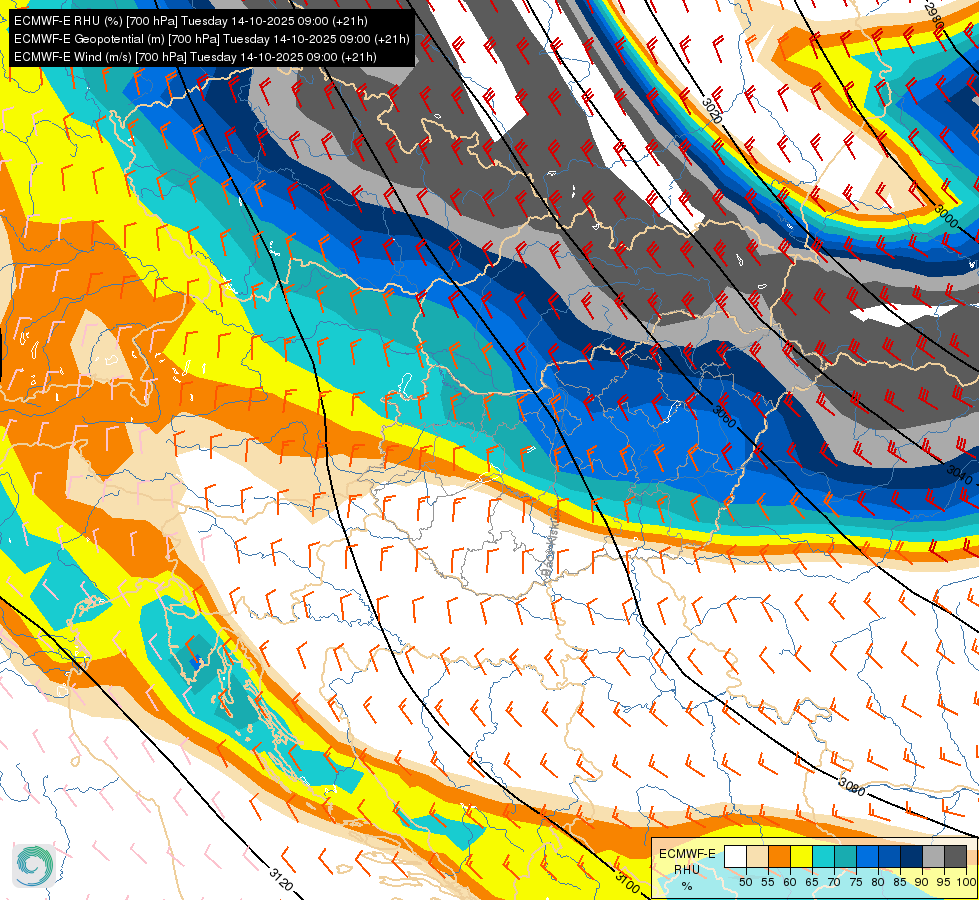Click the 3020 geopotential contour label
979x900 pixels.
tap(712, 111)
